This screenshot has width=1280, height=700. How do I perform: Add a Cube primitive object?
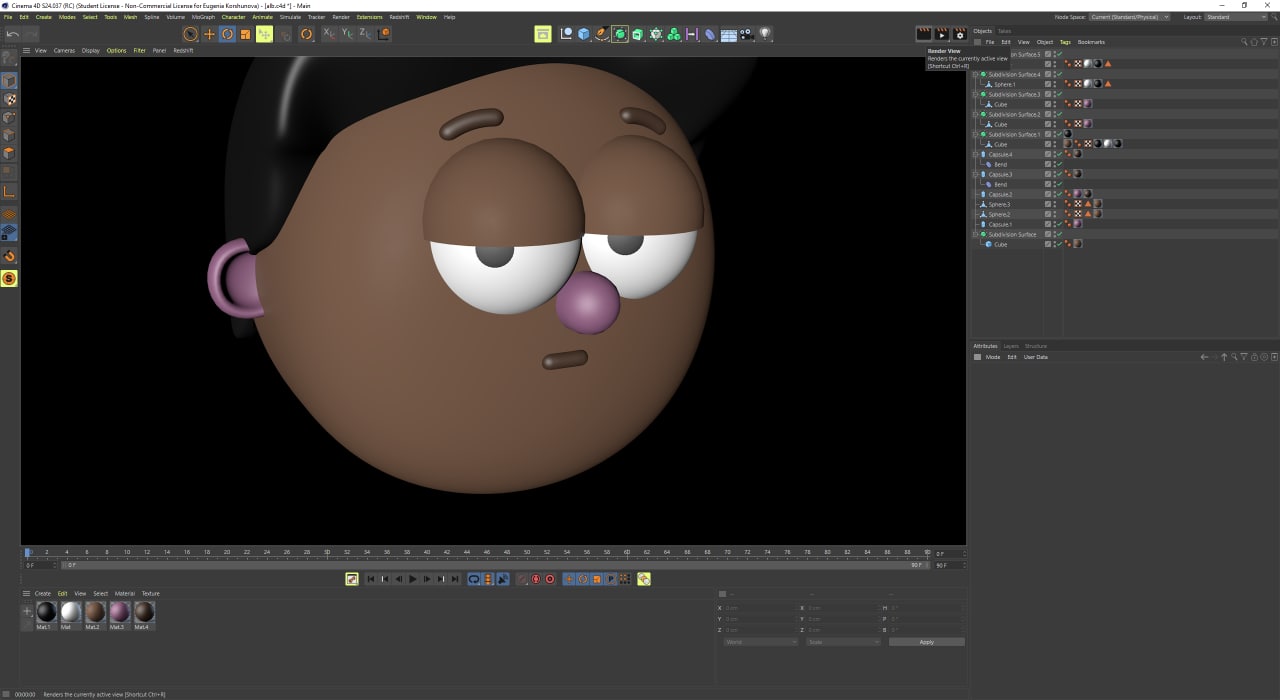(583, 34)
